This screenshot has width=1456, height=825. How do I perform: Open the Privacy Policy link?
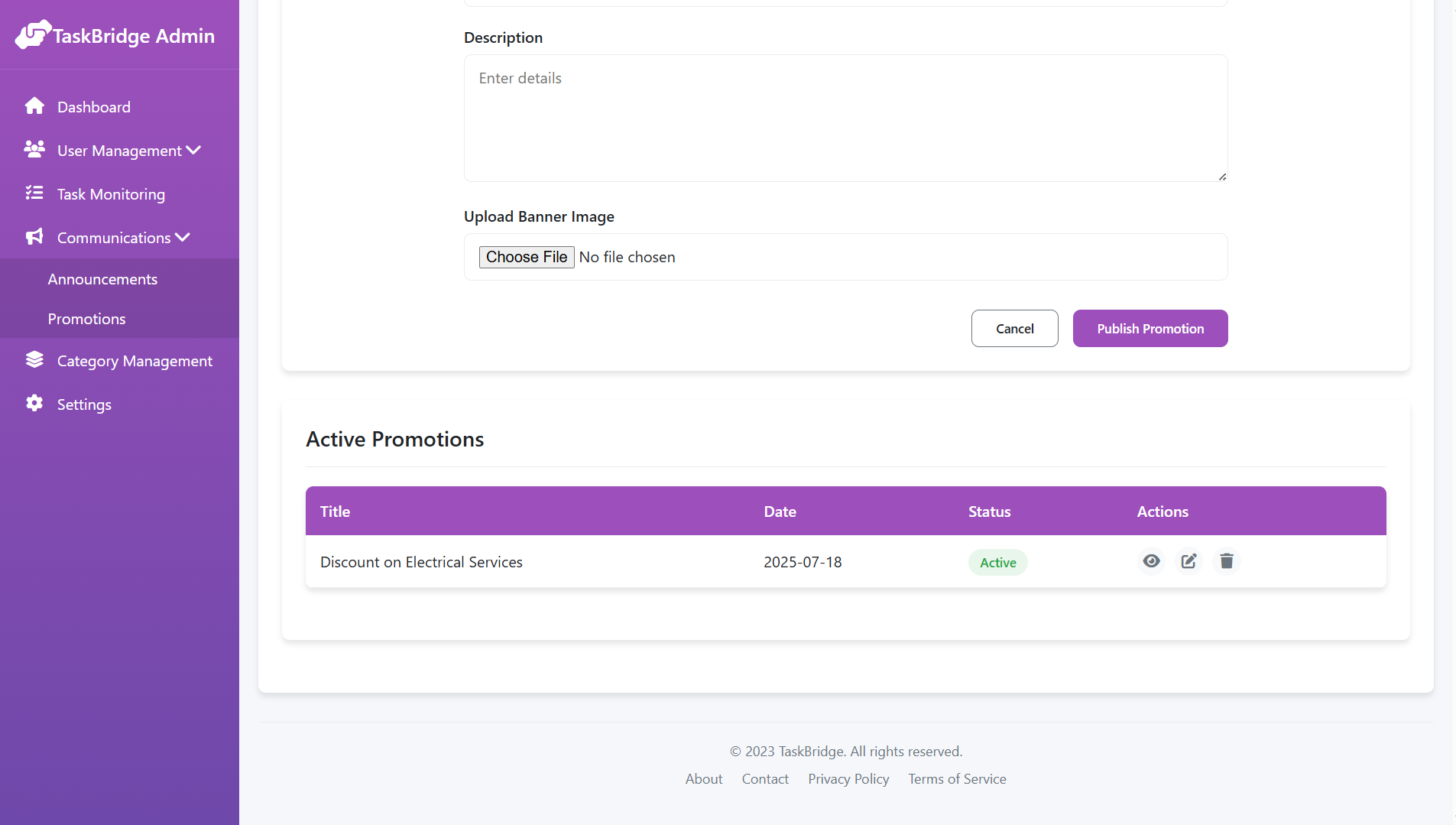[848, 778]
